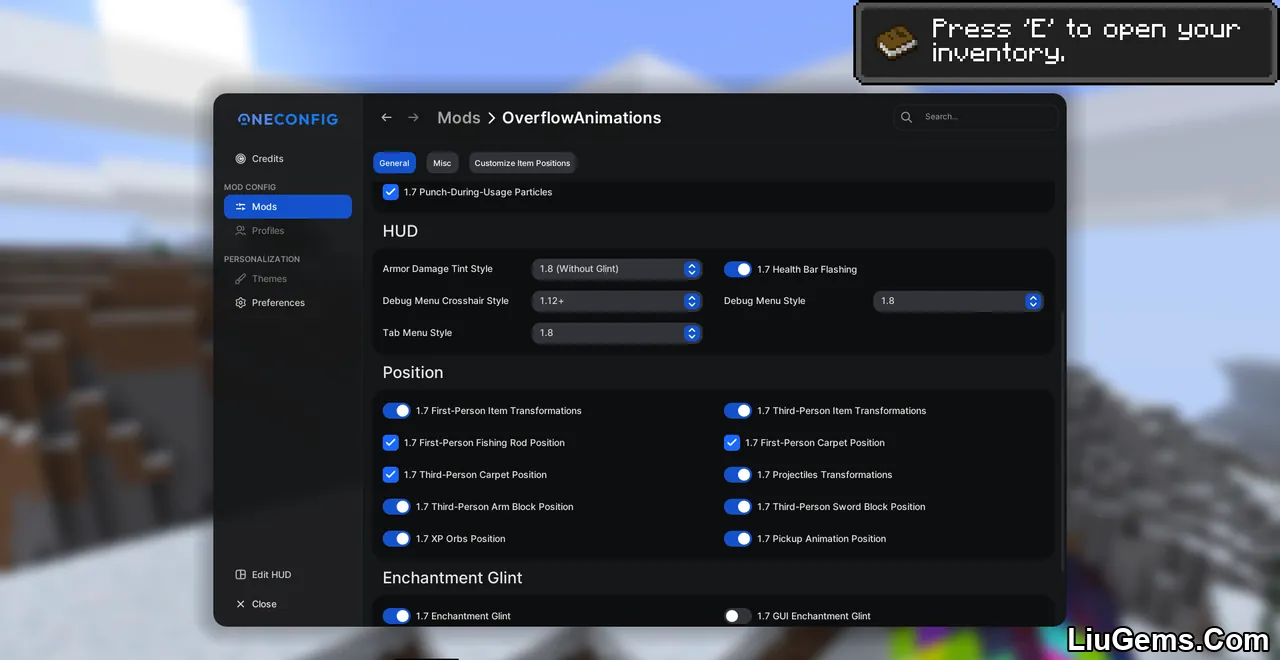This screenshot has width=1280, height=660.
Task: Click the Edit HUD button
Action: point(288,575)
